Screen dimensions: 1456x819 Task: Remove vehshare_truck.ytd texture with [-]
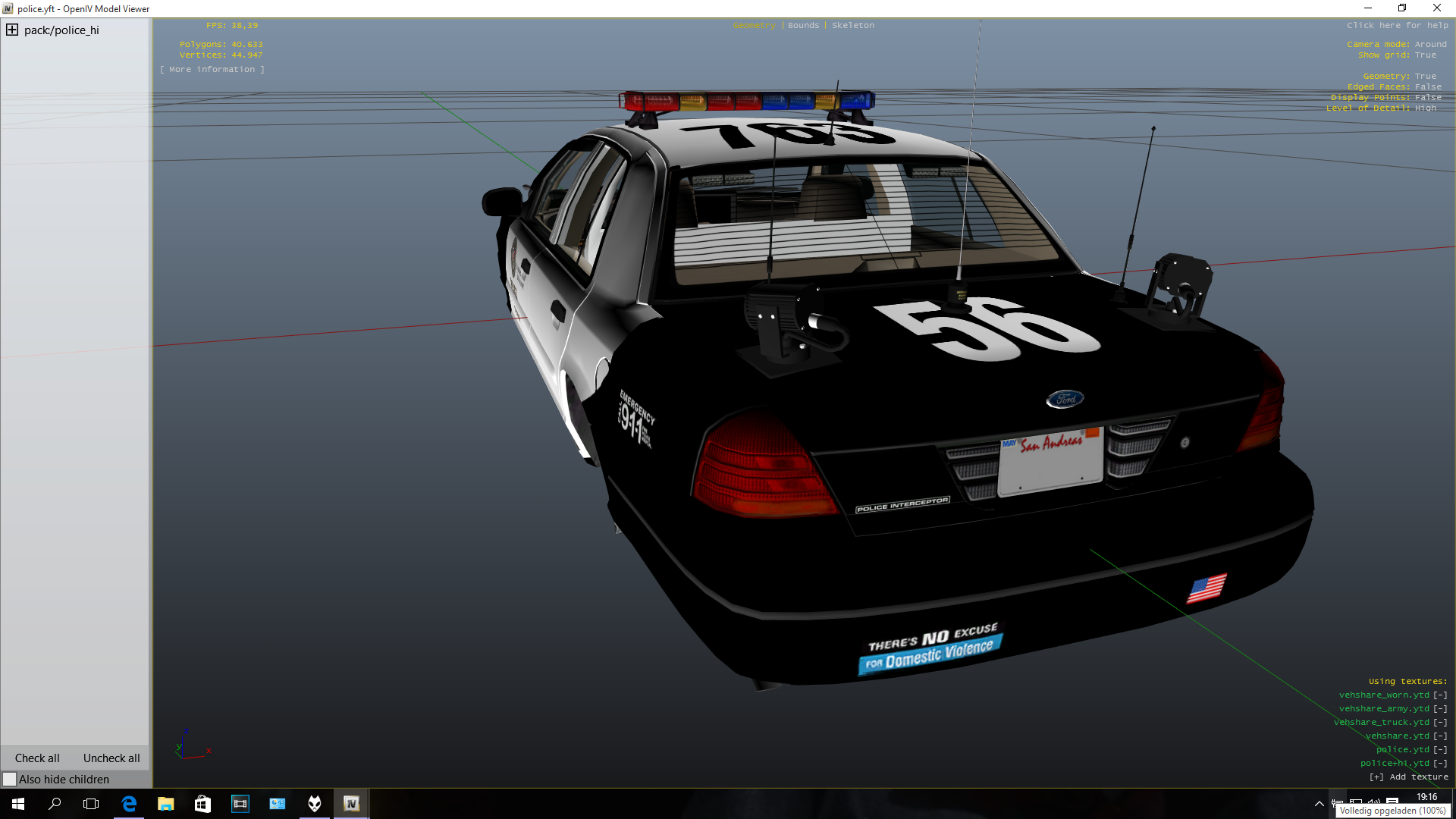pos(1439,722)
